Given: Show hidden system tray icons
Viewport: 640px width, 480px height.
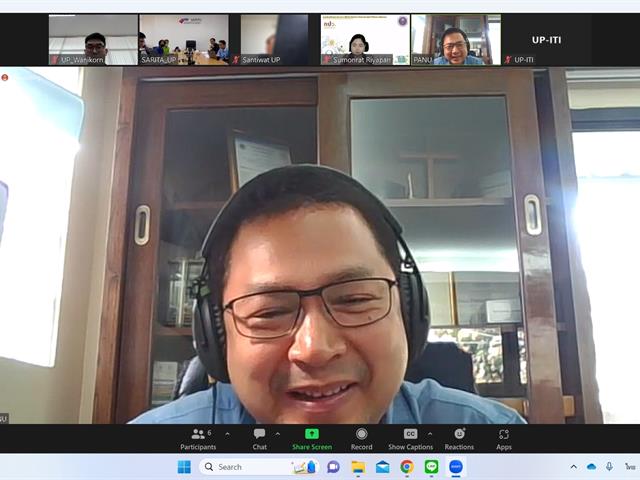Looking at the screenshot, I should click(x=573, y=467).
